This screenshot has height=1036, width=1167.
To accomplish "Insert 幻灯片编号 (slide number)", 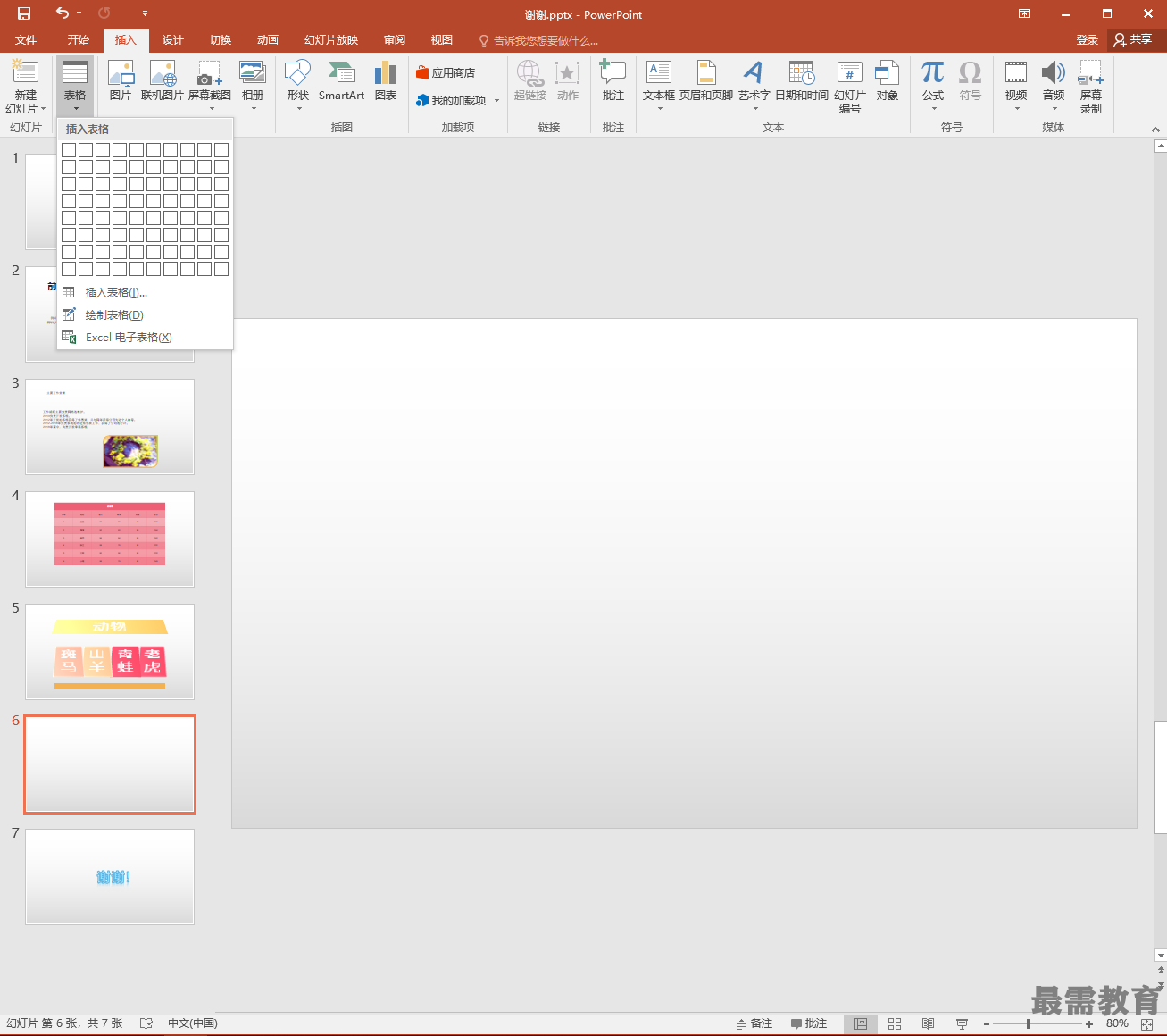I will coord(850,87).
